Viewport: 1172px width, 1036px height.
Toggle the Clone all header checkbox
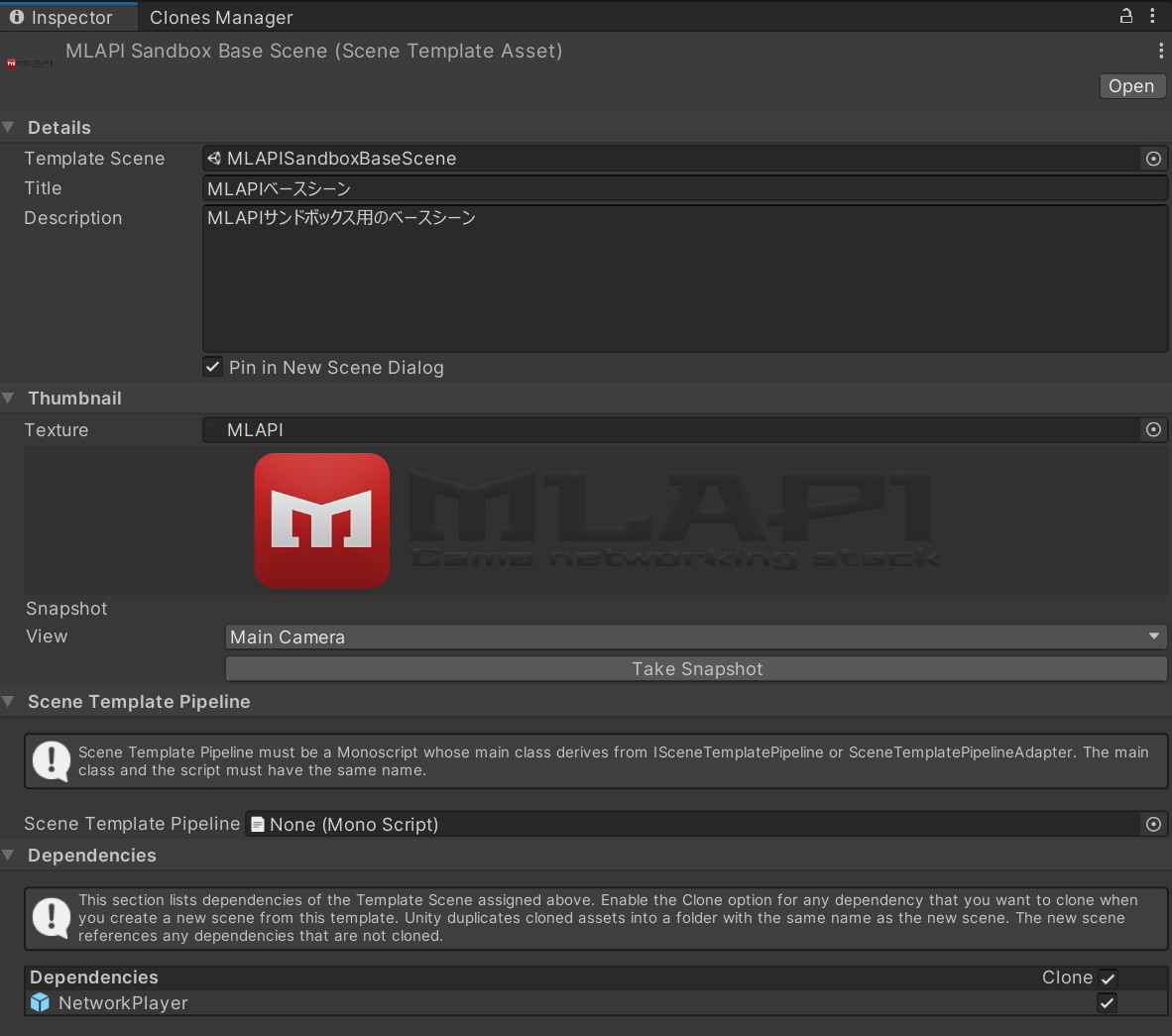(1108, 978)
